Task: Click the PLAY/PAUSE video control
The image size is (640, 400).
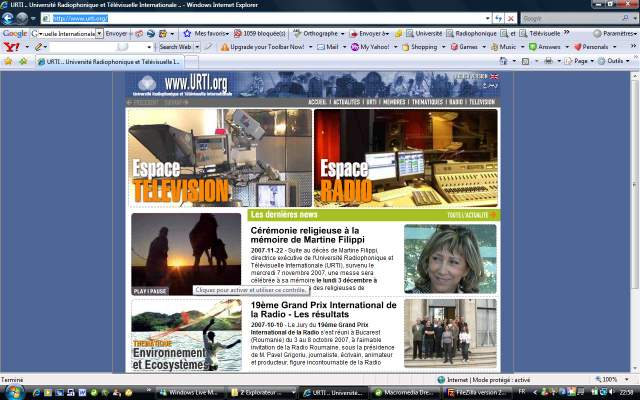Action: (x=150, y=291)
